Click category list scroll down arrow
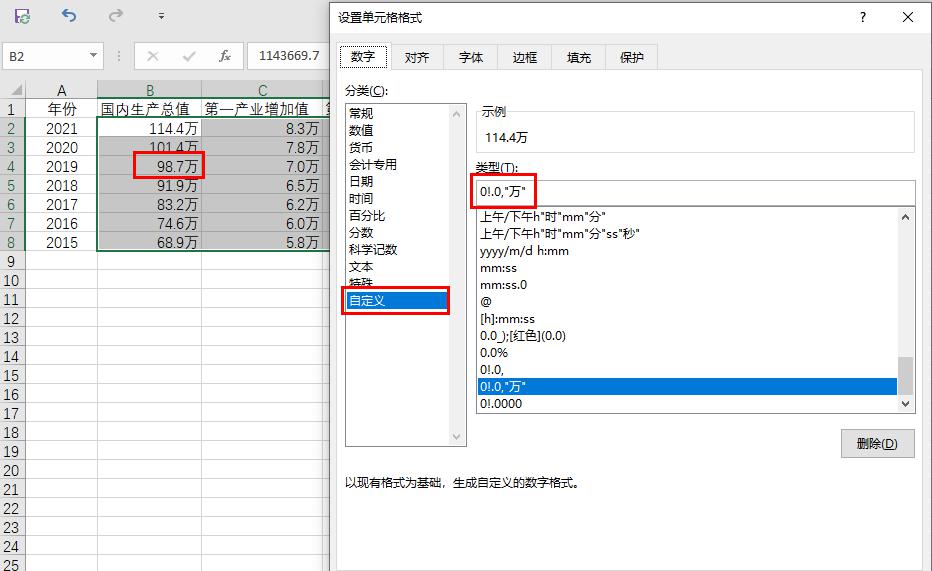The height and width of the screenshot is (571, 932). point(456,437)
